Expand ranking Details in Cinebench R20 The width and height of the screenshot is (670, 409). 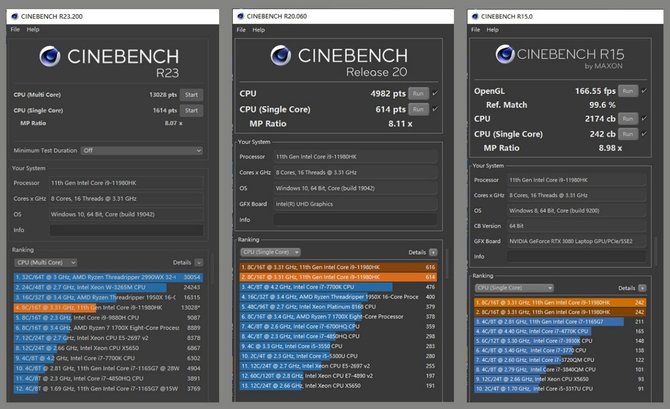[433, 252]
